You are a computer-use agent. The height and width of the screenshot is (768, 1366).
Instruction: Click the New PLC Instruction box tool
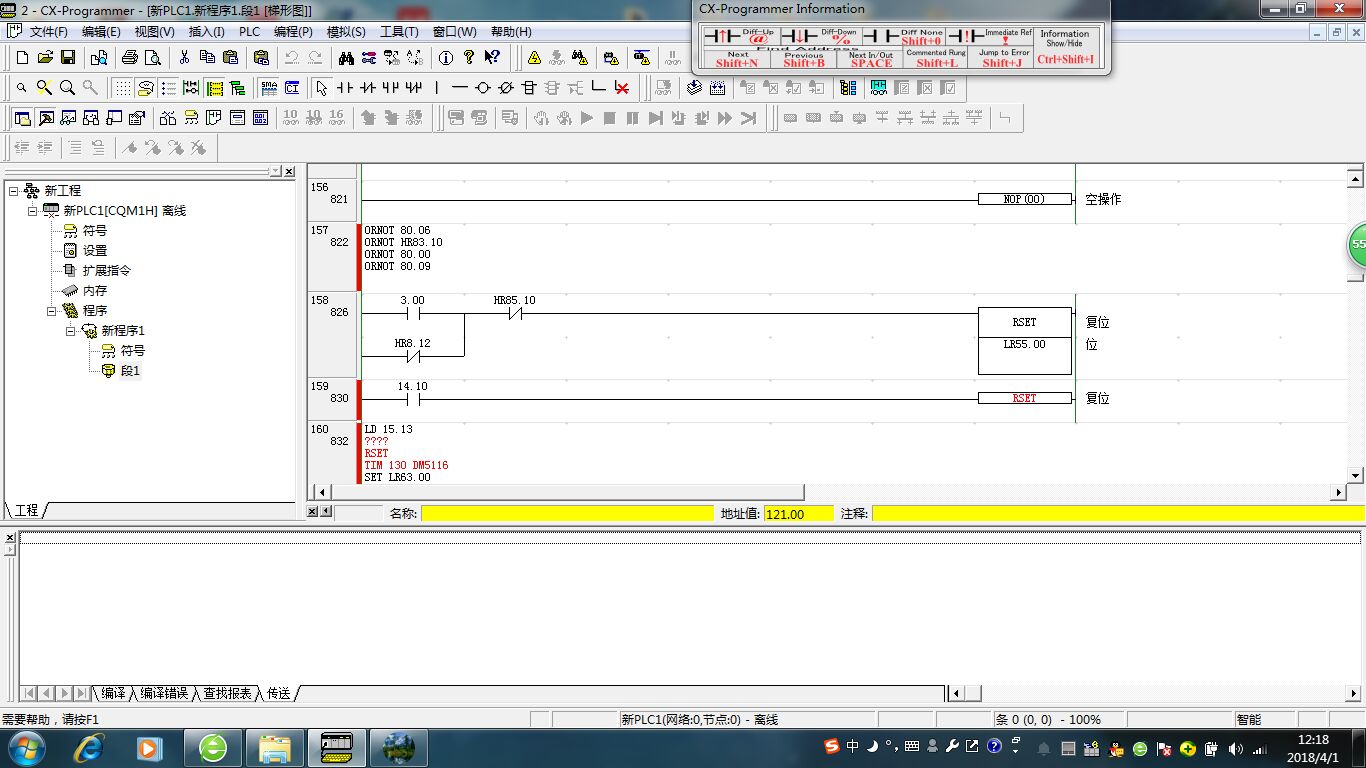[x=530, y=88]
